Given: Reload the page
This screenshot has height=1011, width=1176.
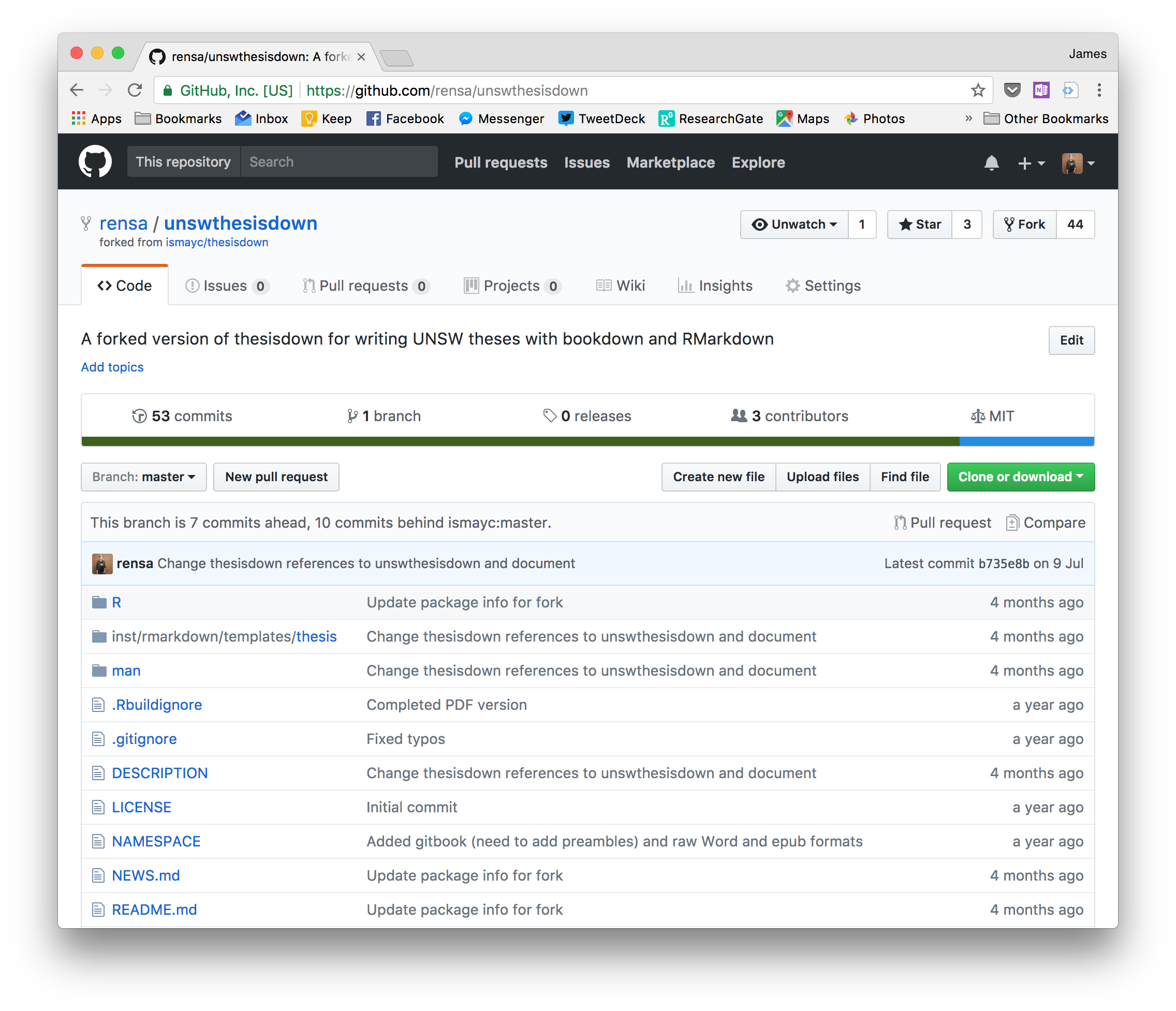Looking at the screenshot, I should (x=135, y=90).
